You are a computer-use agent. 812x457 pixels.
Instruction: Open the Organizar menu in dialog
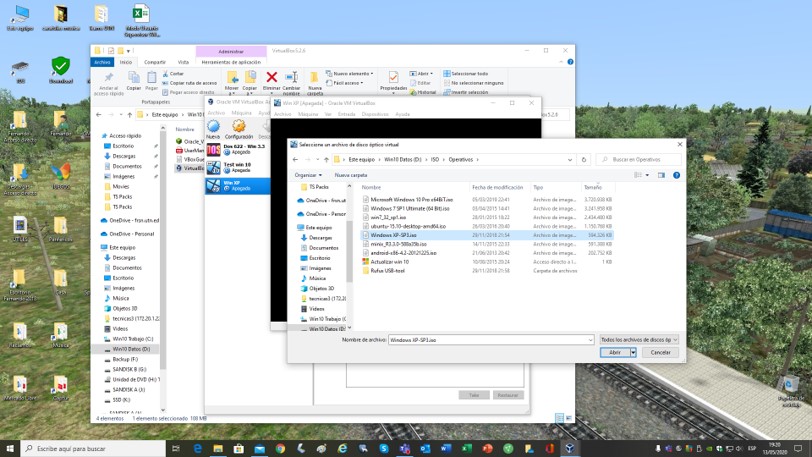pyautogui.click(x=308, y=175)
